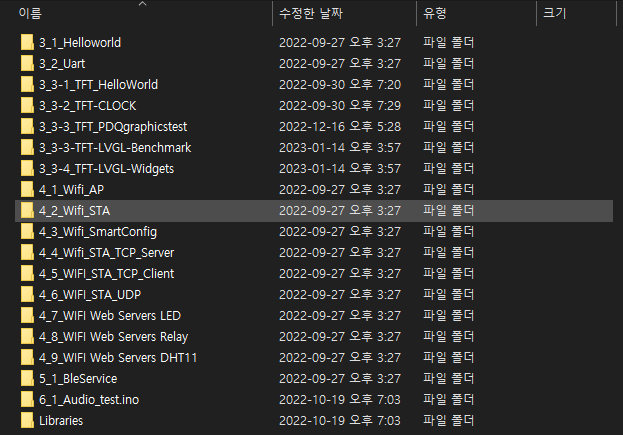This screenshot has height=435, width=623.
Task: Select the folder icon for 4_1_Wifi_AP
Action: [x=27, y=190]
